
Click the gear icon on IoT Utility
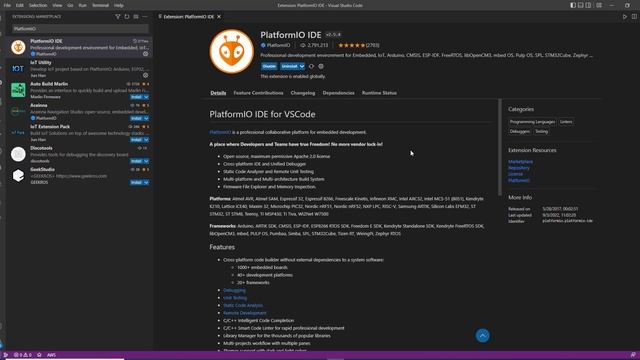tap(145, 75)
